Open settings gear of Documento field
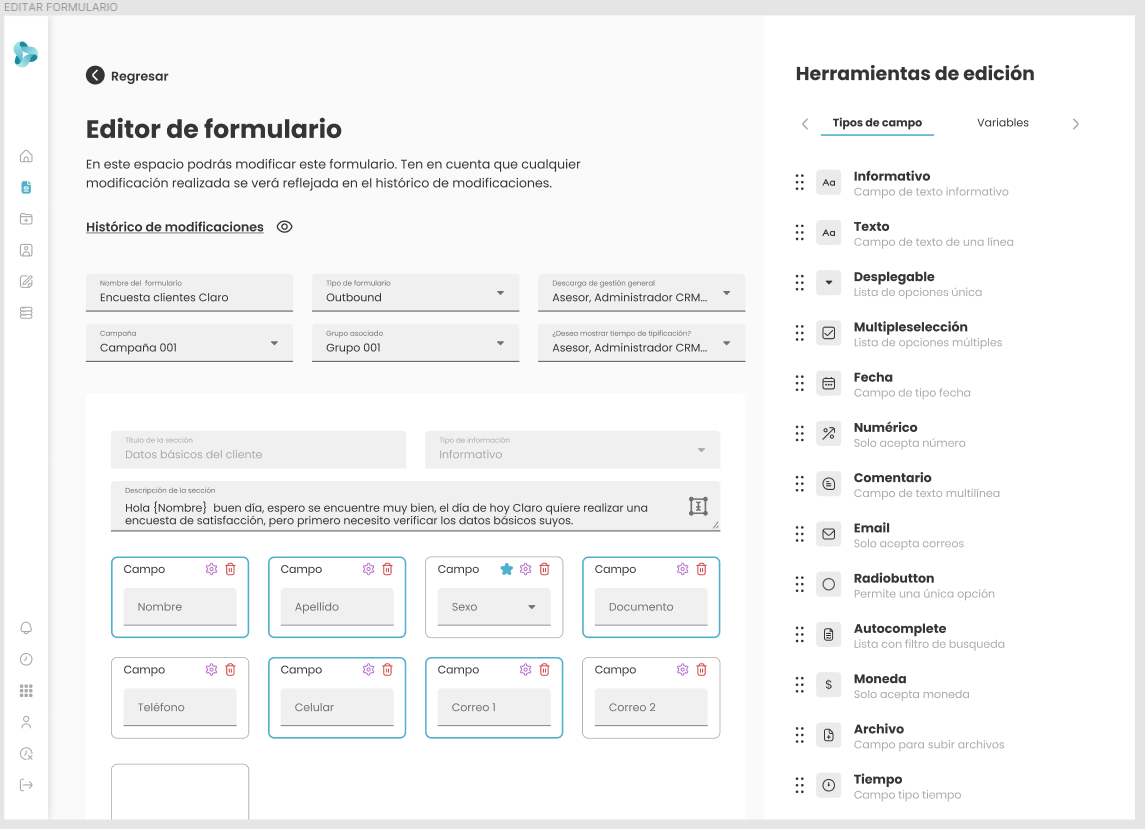Screen dimensions: 1145x829 click(x=683, y=569)
